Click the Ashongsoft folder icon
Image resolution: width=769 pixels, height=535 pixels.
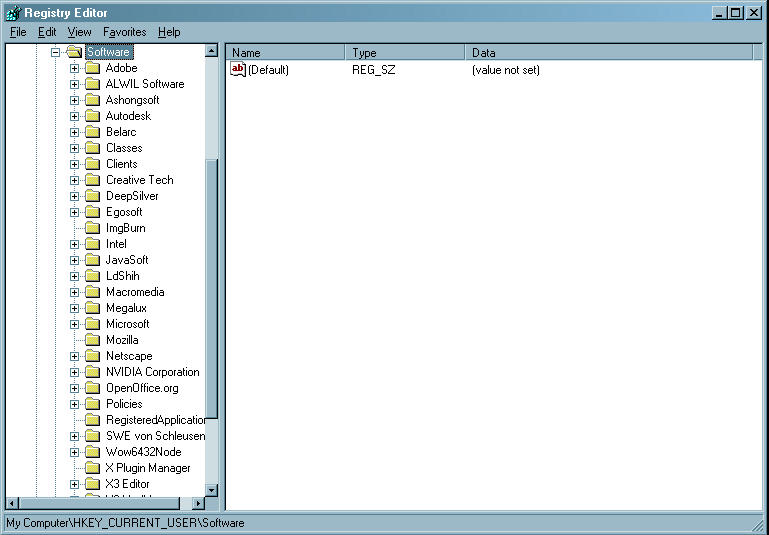(92, 100)
